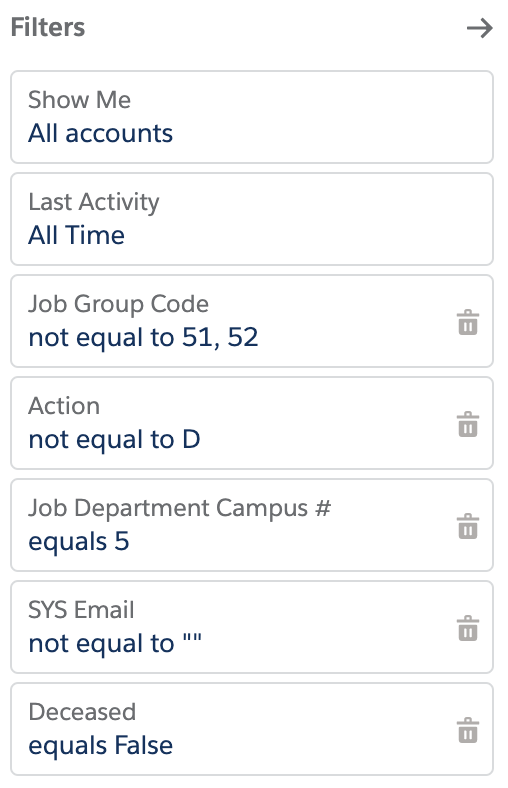Click the 'equals False' filter value
Screen dimensions: 508x788
(100, 745)
